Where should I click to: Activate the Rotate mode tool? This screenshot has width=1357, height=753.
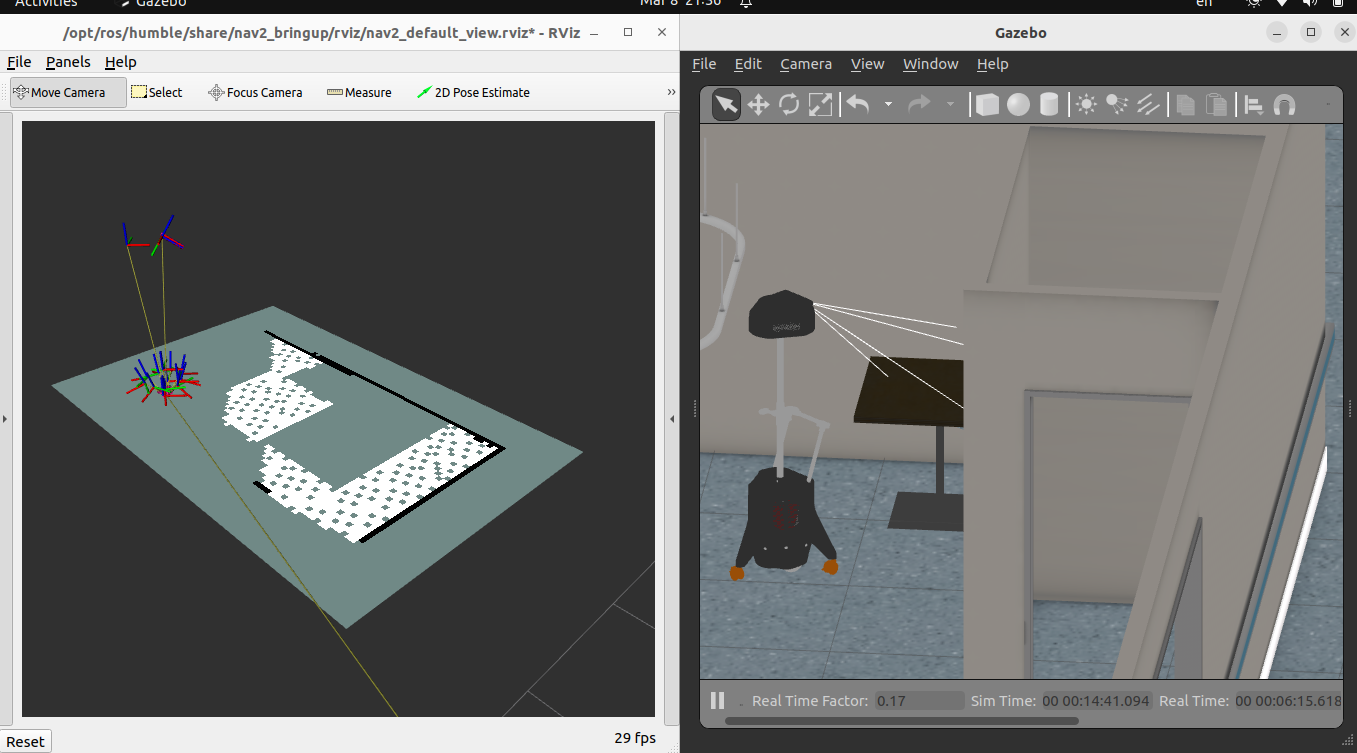click(789, 105)
